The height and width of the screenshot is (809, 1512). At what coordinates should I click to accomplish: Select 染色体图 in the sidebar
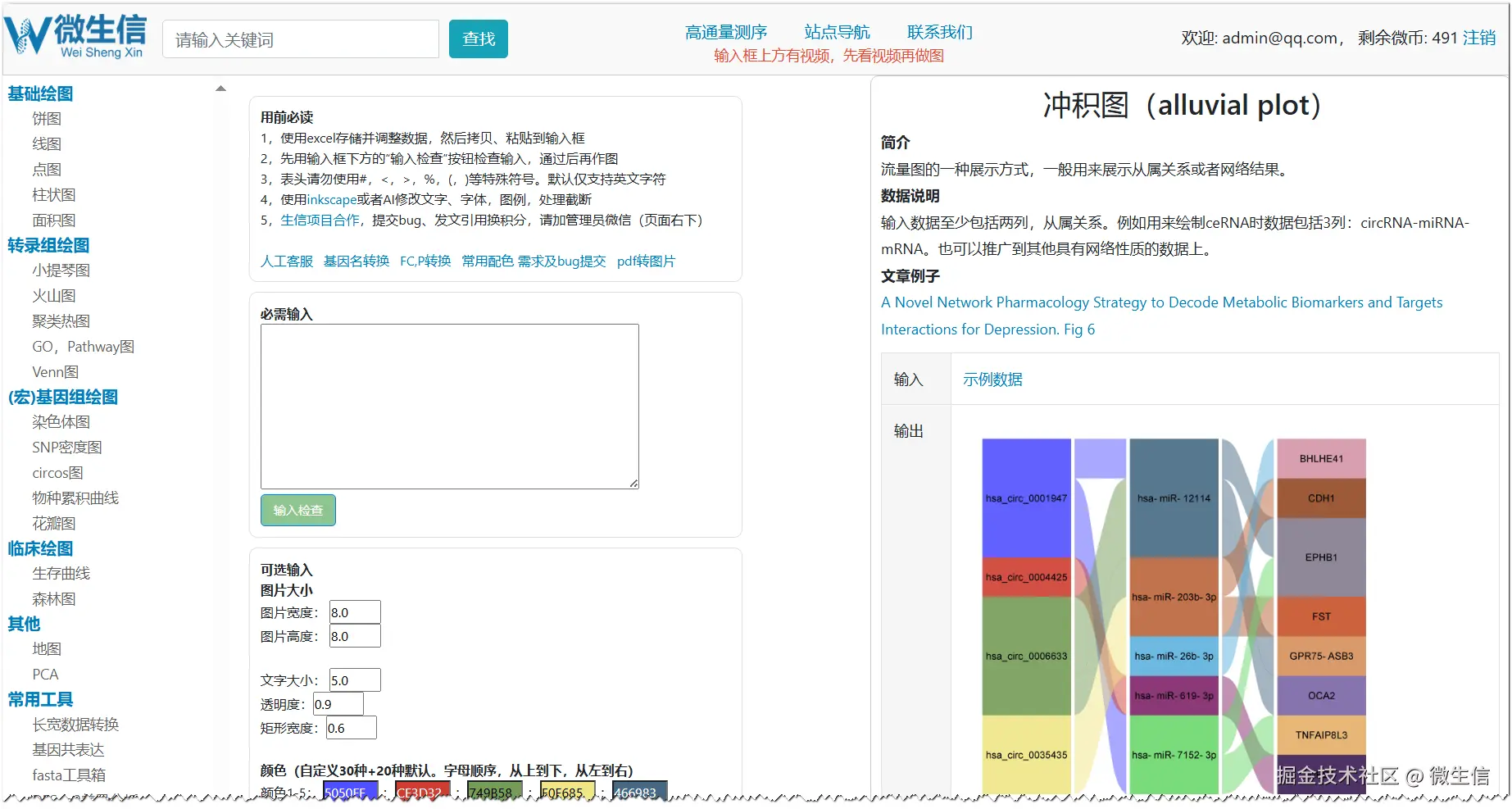click(x=61, y=422)
